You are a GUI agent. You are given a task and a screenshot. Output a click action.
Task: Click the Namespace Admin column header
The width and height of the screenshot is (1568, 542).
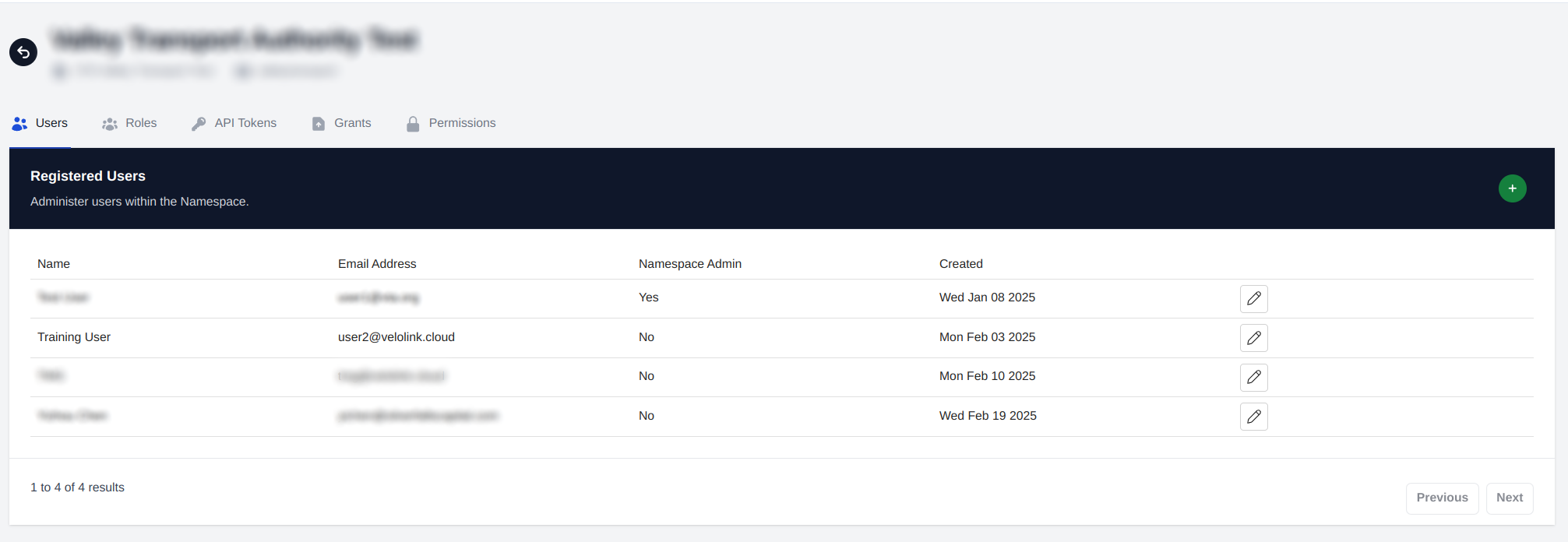tap(689, 264)
